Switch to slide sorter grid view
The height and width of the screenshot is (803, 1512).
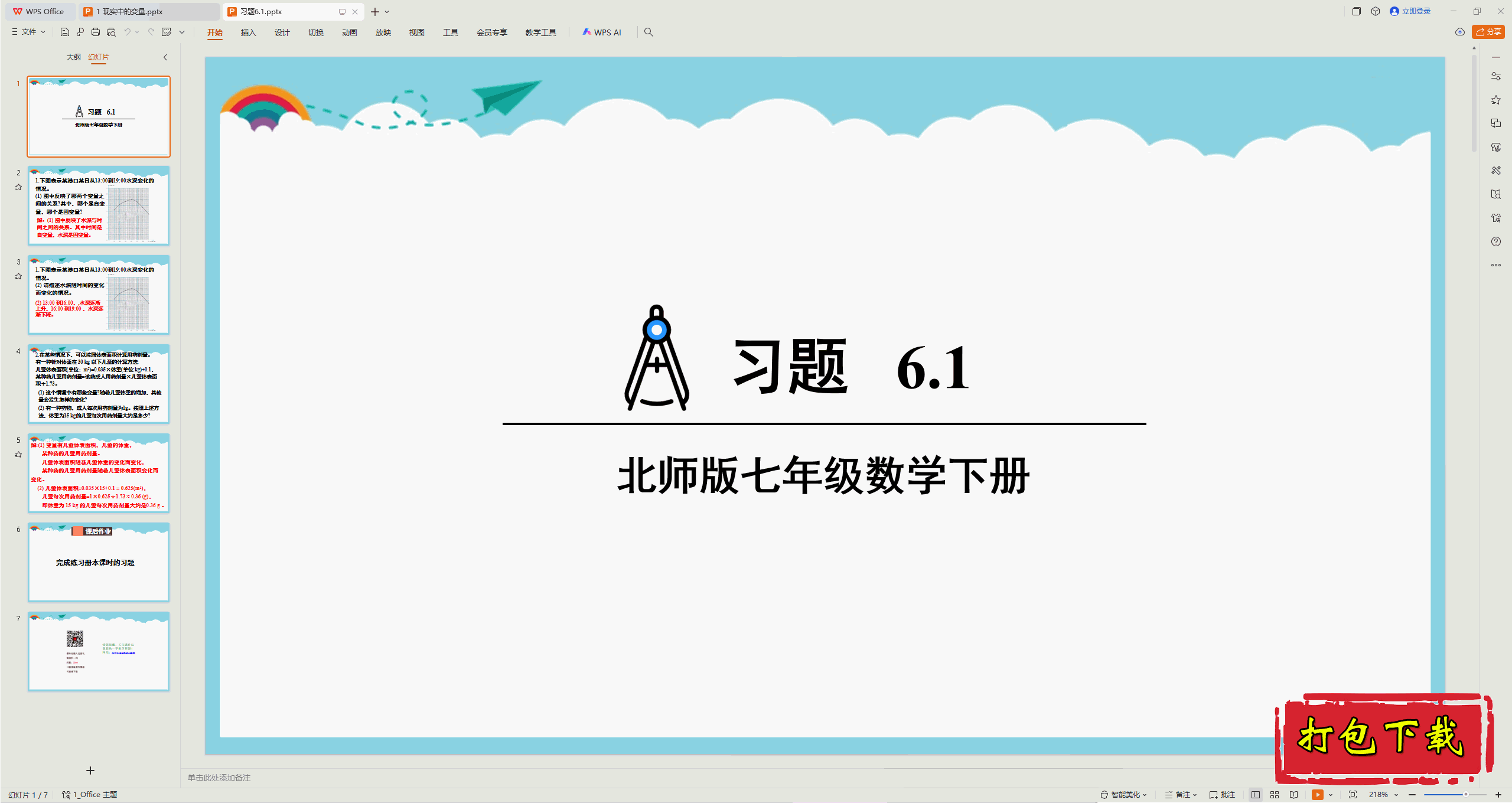tap(1275, 795)
